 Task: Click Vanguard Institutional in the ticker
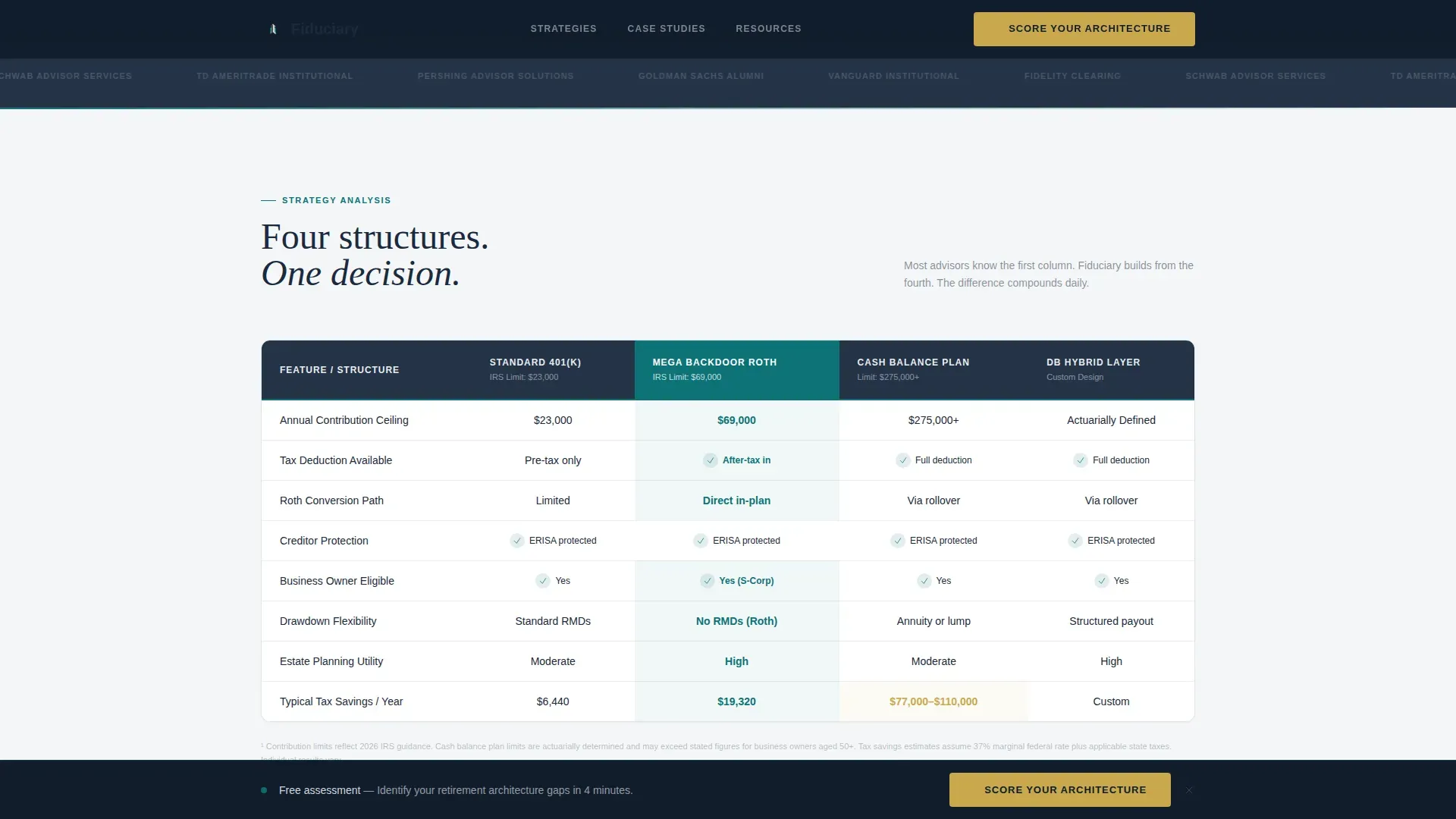[x=893, y=76]
